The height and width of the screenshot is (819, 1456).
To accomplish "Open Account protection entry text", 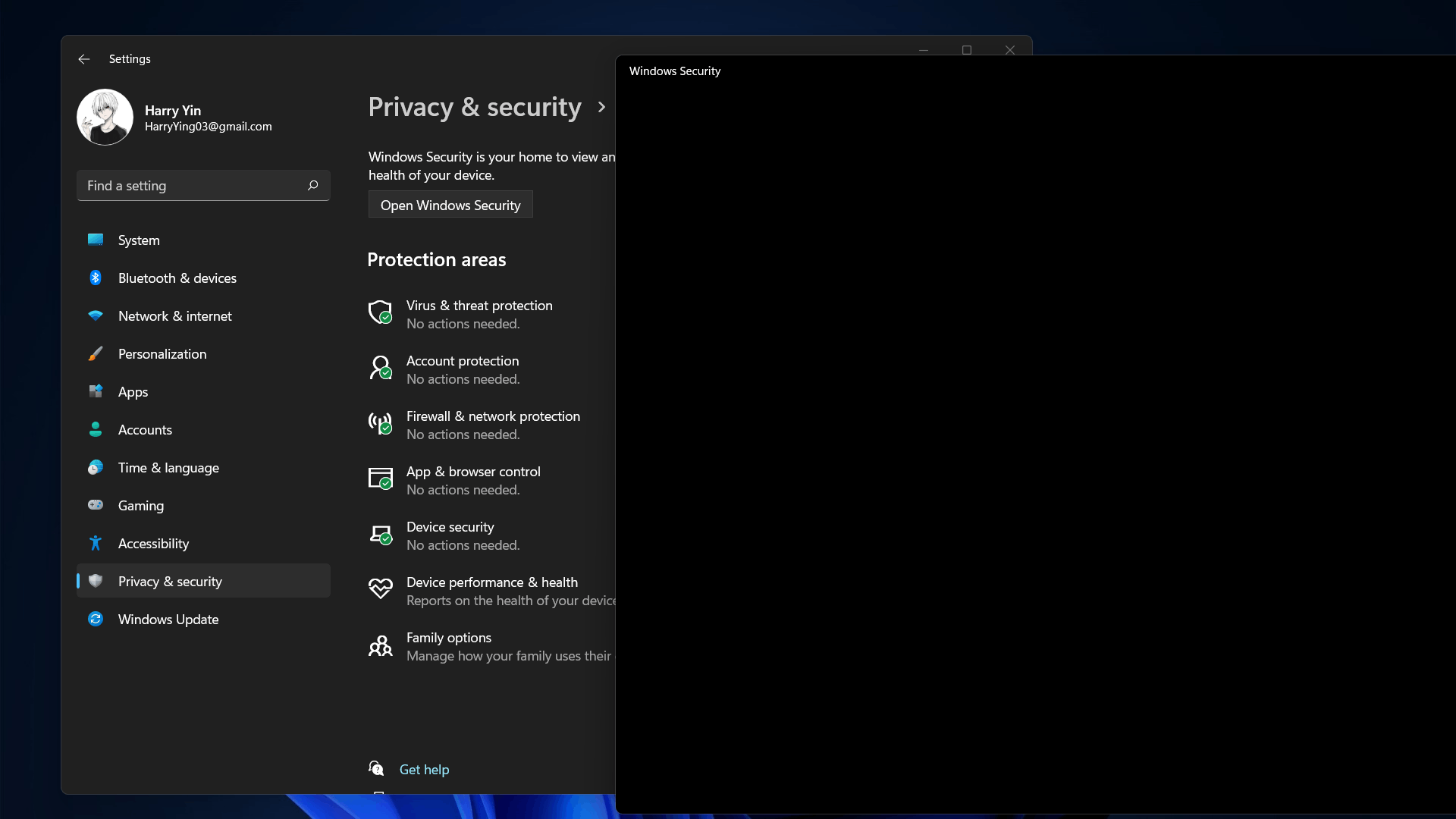I will coord(463,361).
